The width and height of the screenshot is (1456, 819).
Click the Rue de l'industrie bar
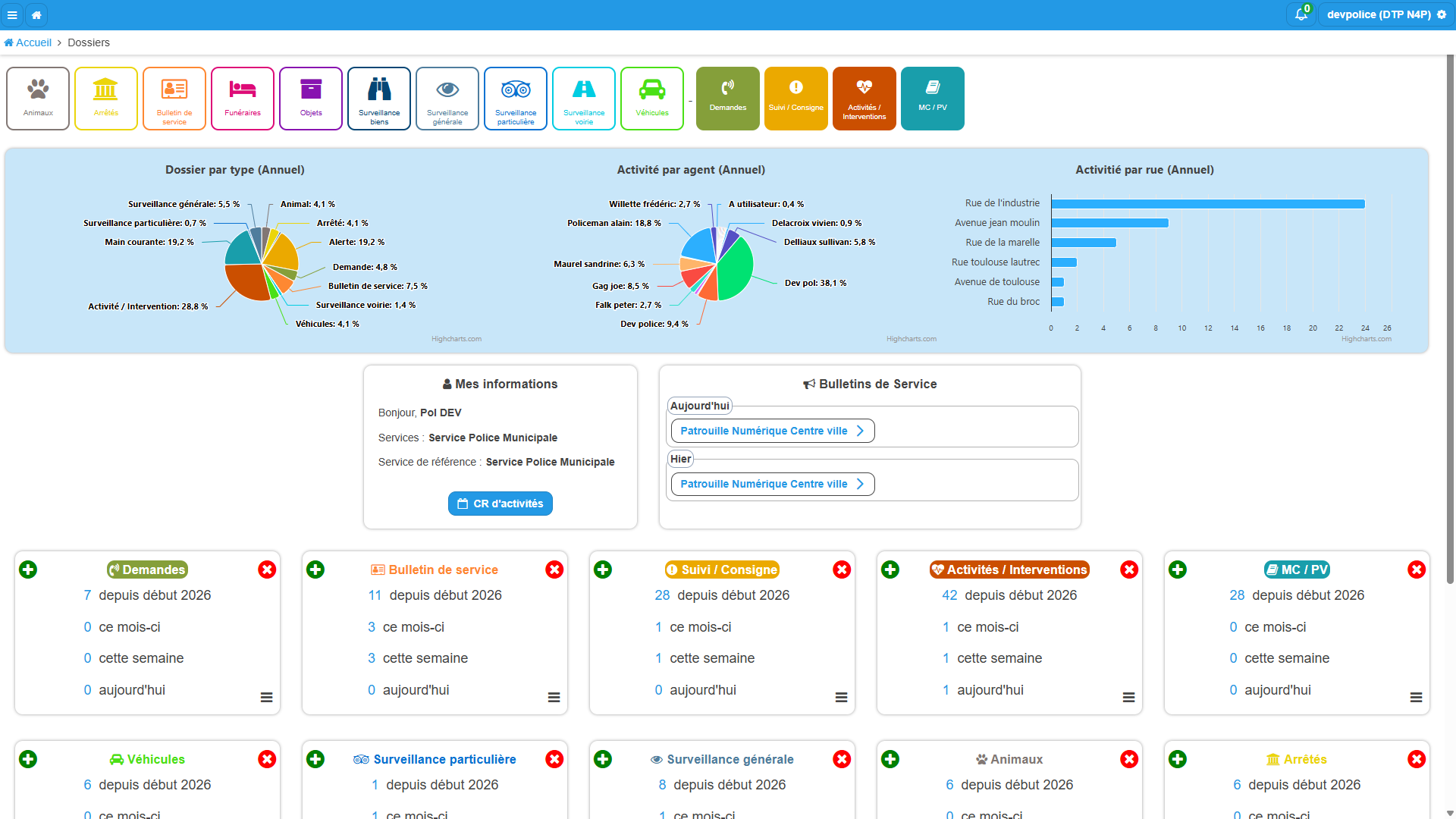coord(1208,203)
